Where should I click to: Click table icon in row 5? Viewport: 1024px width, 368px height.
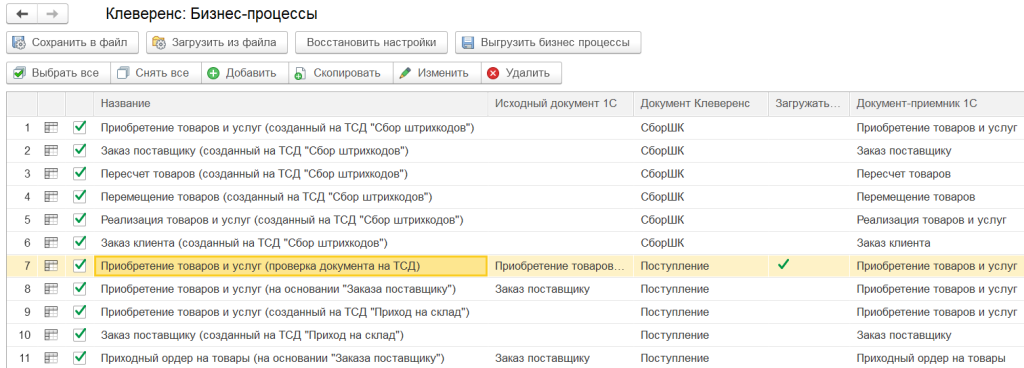click(51, 220)
